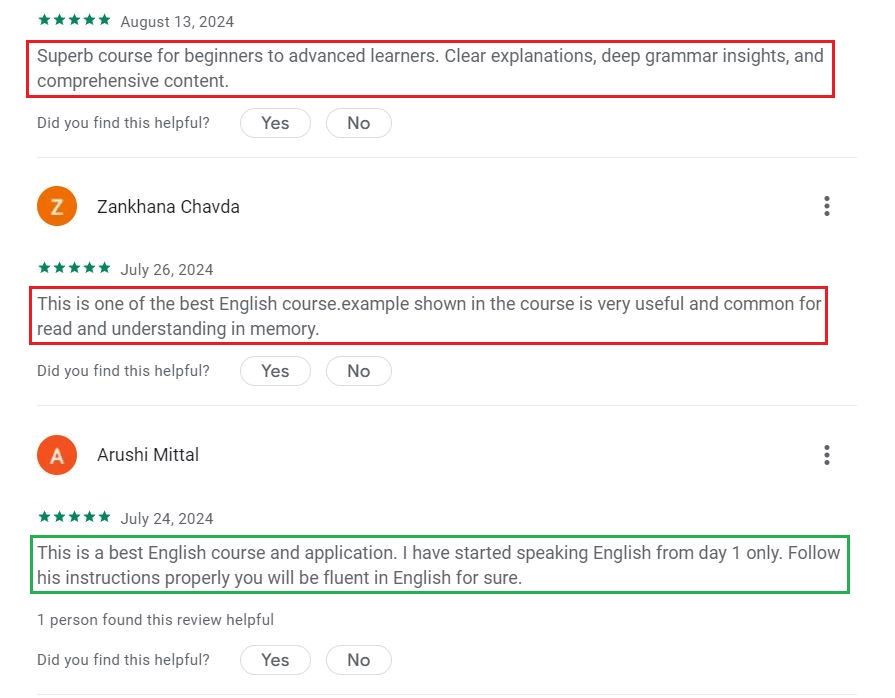Open more options for Zankhana Chavda's review
This screenshot has height=698, width=895.
[x=826, y=206]
